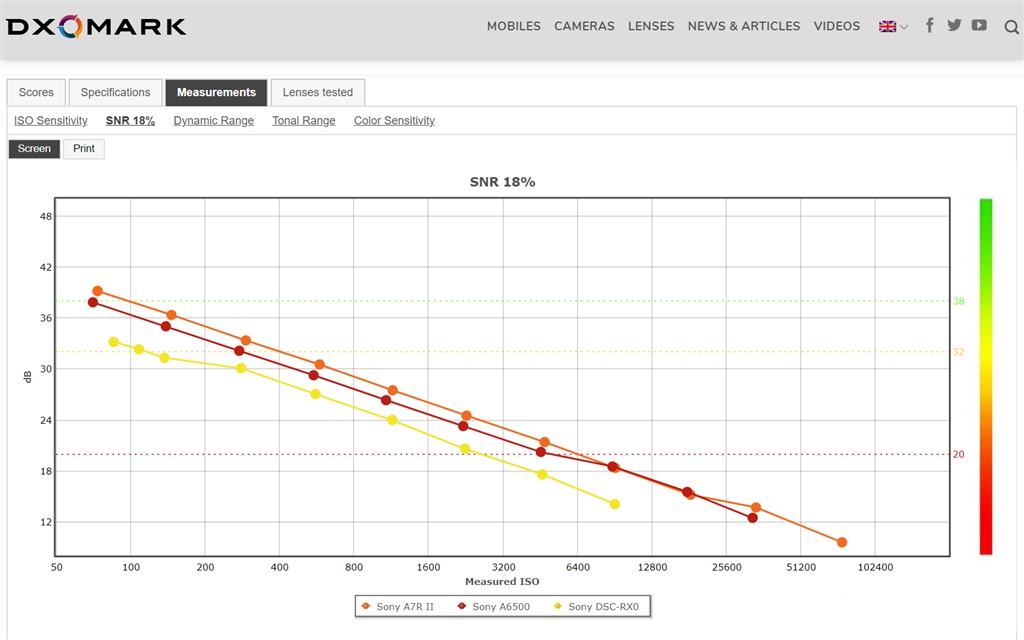
Task: Open the UK flag language selector
Action: click(893, 27)
